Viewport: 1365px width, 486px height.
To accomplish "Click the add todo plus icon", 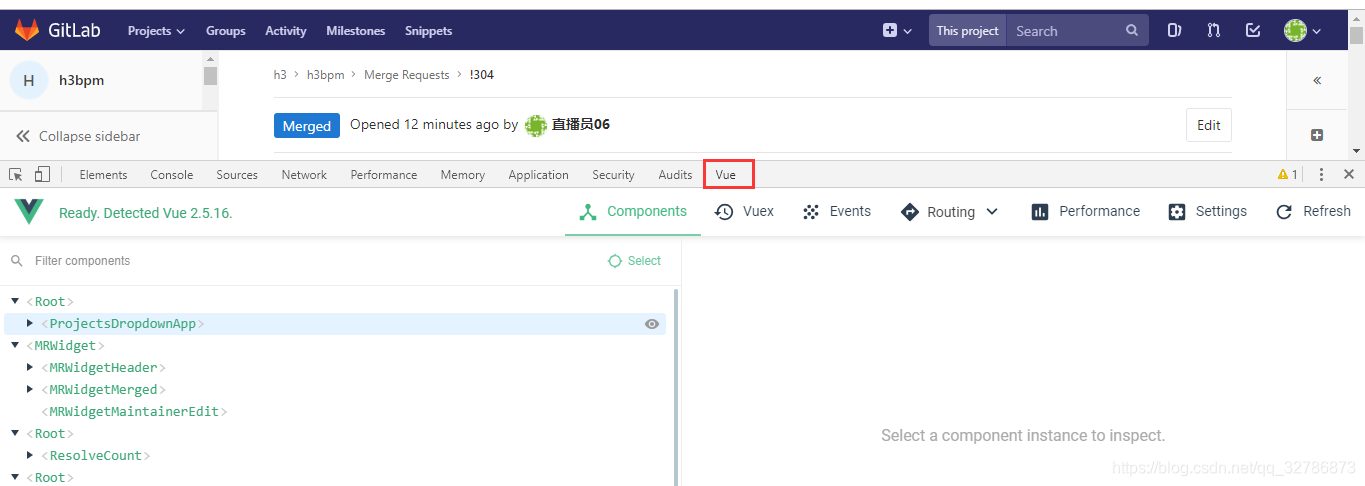I will [1317, 135].
